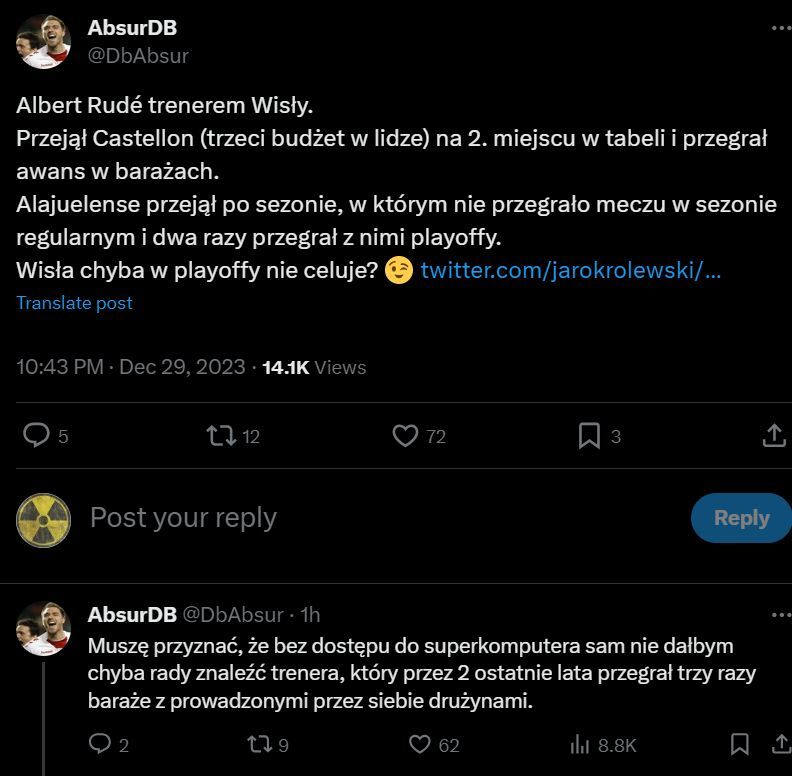Repost the thread reply
The width and height of the screenshot is (792, 776).
[x=259, y=744]
